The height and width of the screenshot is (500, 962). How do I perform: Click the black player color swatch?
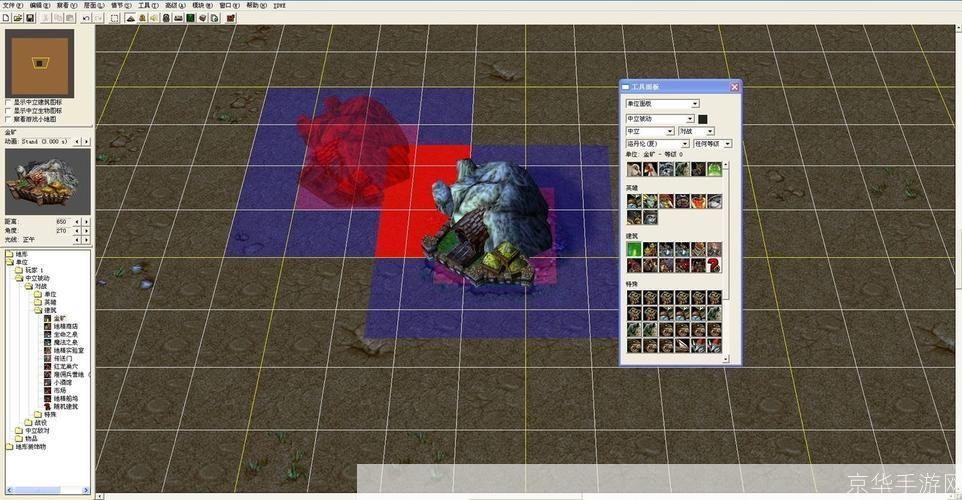(702, 119)
